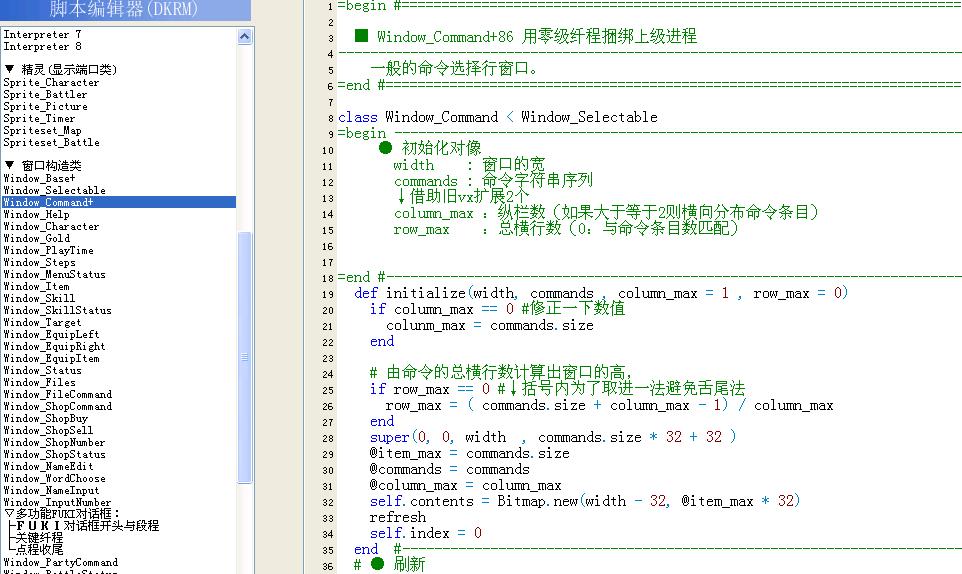Click line 21 column_max = commands.size
The height and width of the screenshot is (574, 962).
tap(490, 325)
